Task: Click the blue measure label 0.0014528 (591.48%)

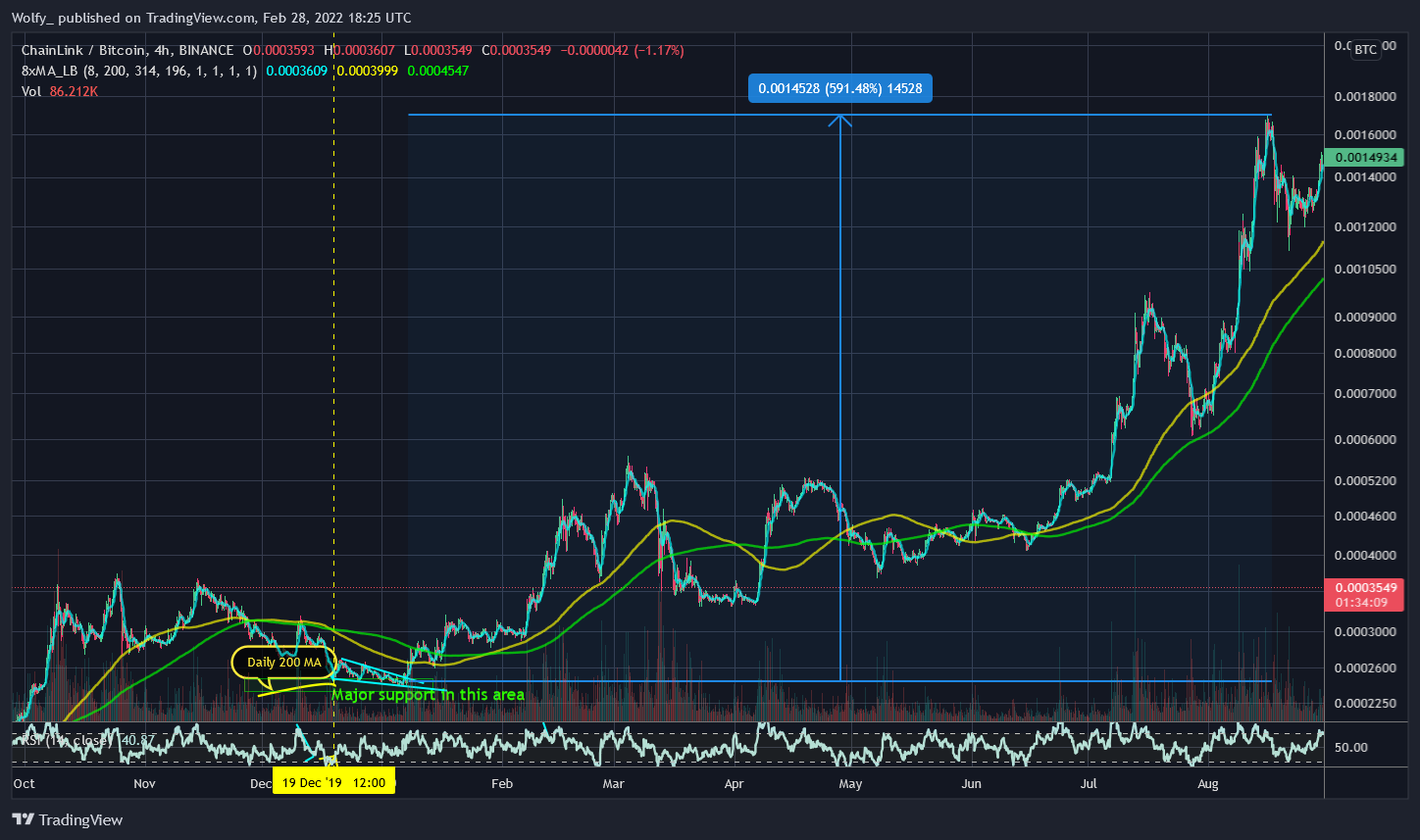Action: (840, 89)
